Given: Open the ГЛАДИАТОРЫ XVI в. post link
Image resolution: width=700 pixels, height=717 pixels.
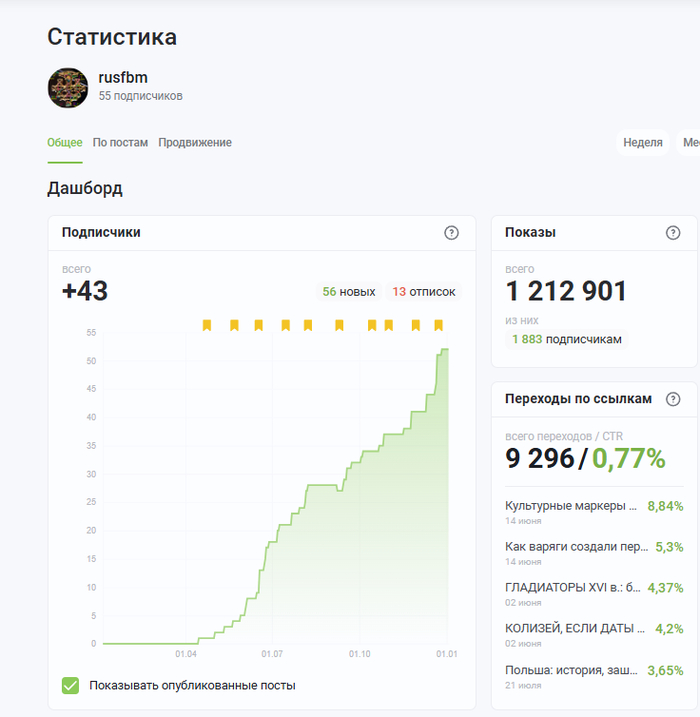Looking at the screenshot, I should 571,588.
